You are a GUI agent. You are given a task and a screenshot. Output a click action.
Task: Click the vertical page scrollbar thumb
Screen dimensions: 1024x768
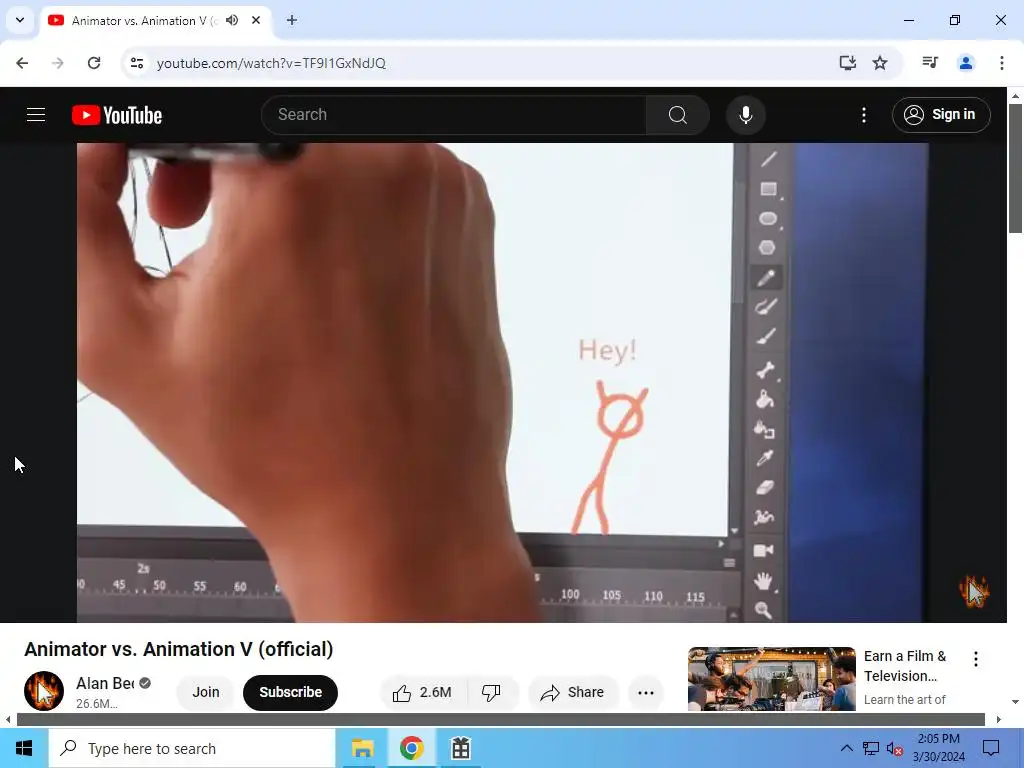1015,168
